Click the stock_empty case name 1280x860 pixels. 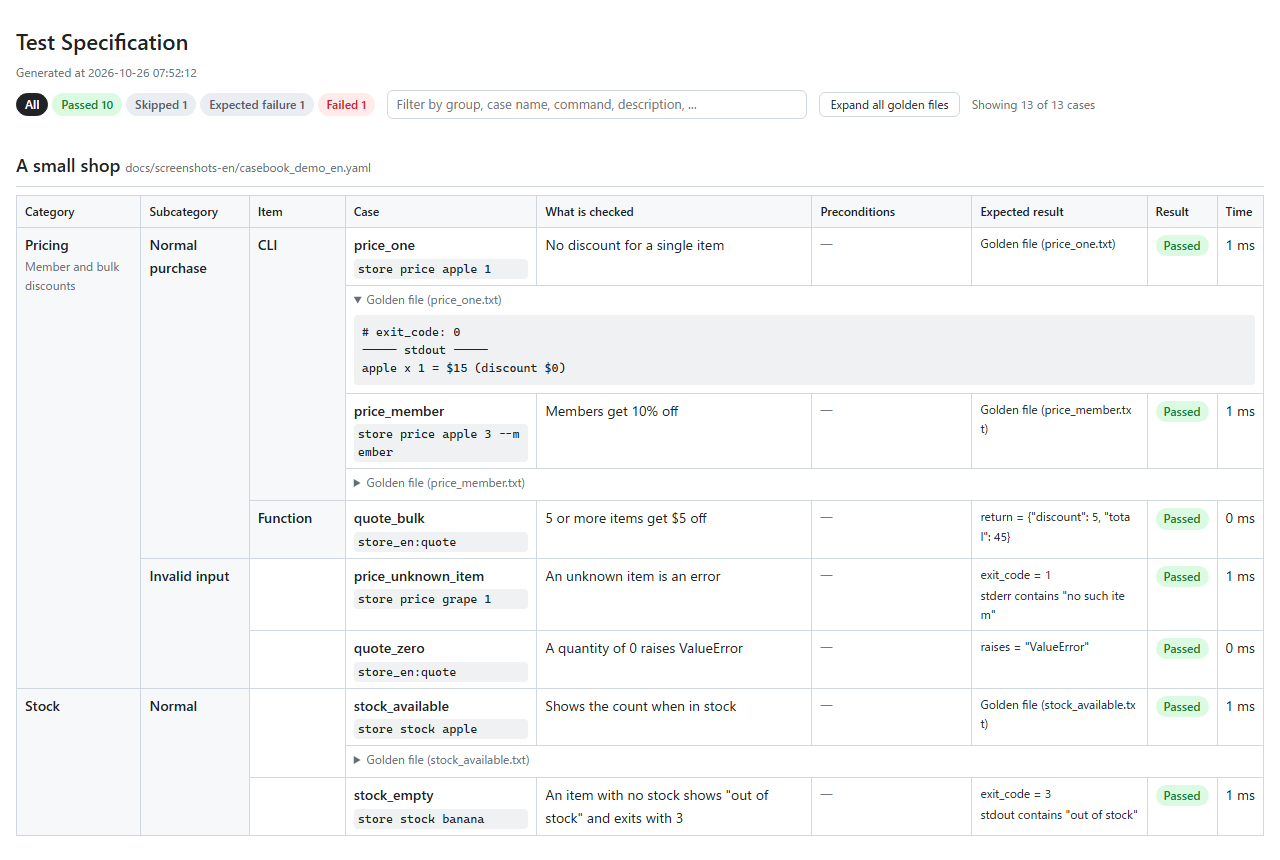[394, 796]
